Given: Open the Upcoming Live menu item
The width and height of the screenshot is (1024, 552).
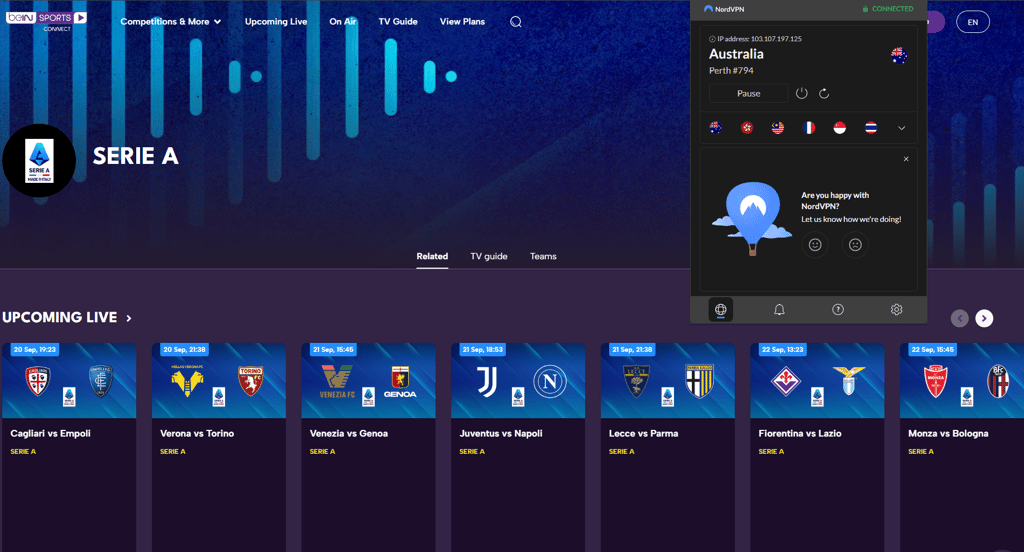Looking at the screenshot, I should tap(276, 22).
